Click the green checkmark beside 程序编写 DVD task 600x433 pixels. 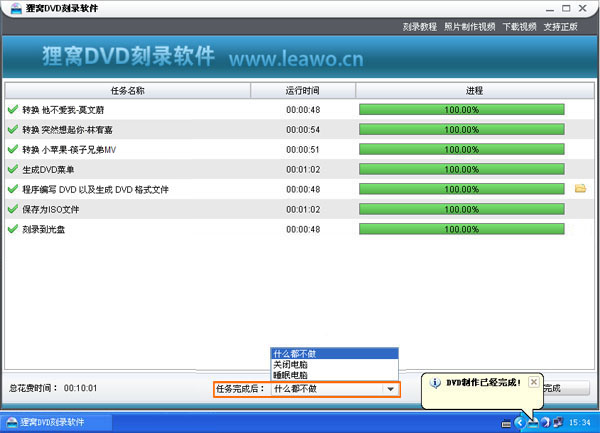[x=13, y=189]
